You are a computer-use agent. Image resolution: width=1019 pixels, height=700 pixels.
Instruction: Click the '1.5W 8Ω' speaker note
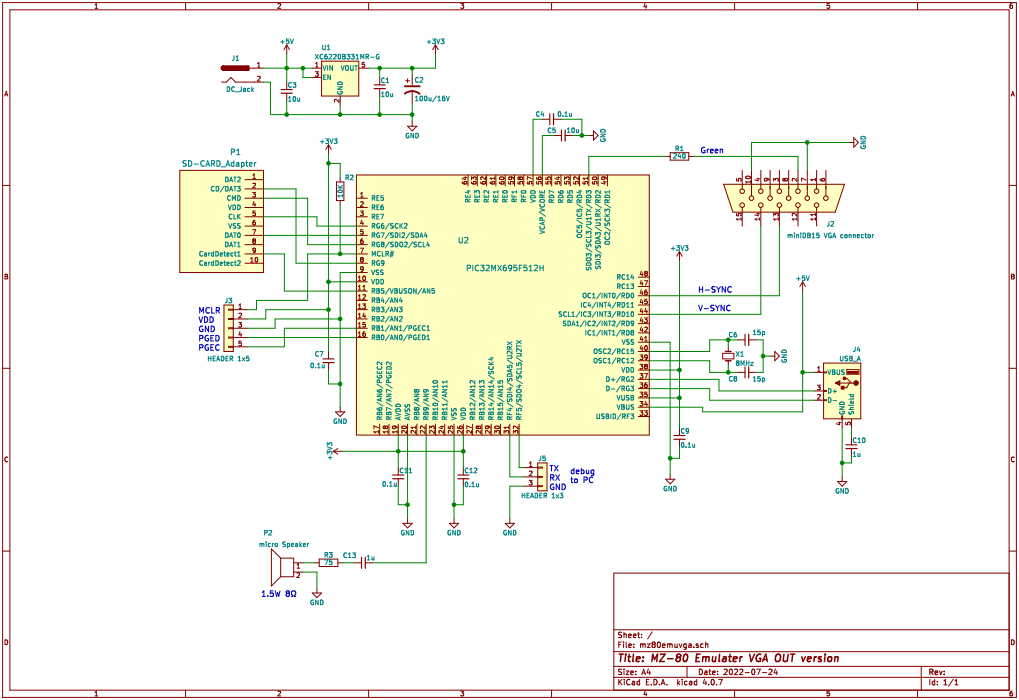[x=279, y=594]
